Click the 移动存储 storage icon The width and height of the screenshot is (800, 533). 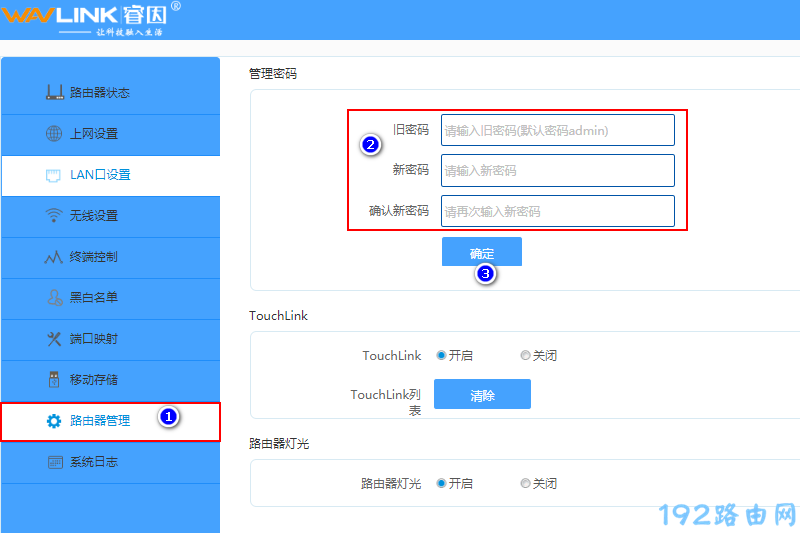click(x=54, y=380)
